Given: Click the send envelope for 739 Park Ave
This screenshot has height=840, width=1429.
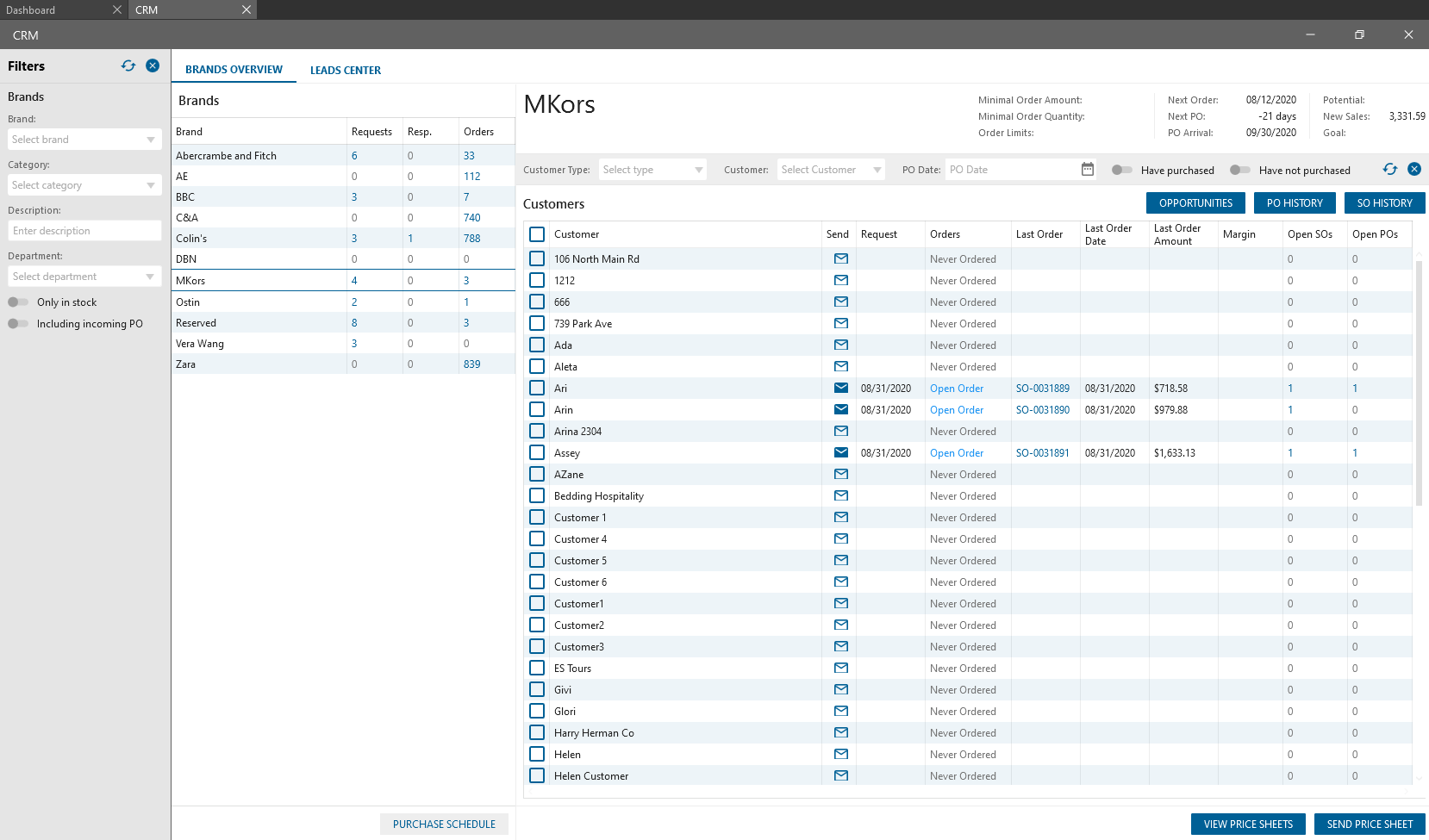Looking at the screenshot, I should (x=841, y=323).
